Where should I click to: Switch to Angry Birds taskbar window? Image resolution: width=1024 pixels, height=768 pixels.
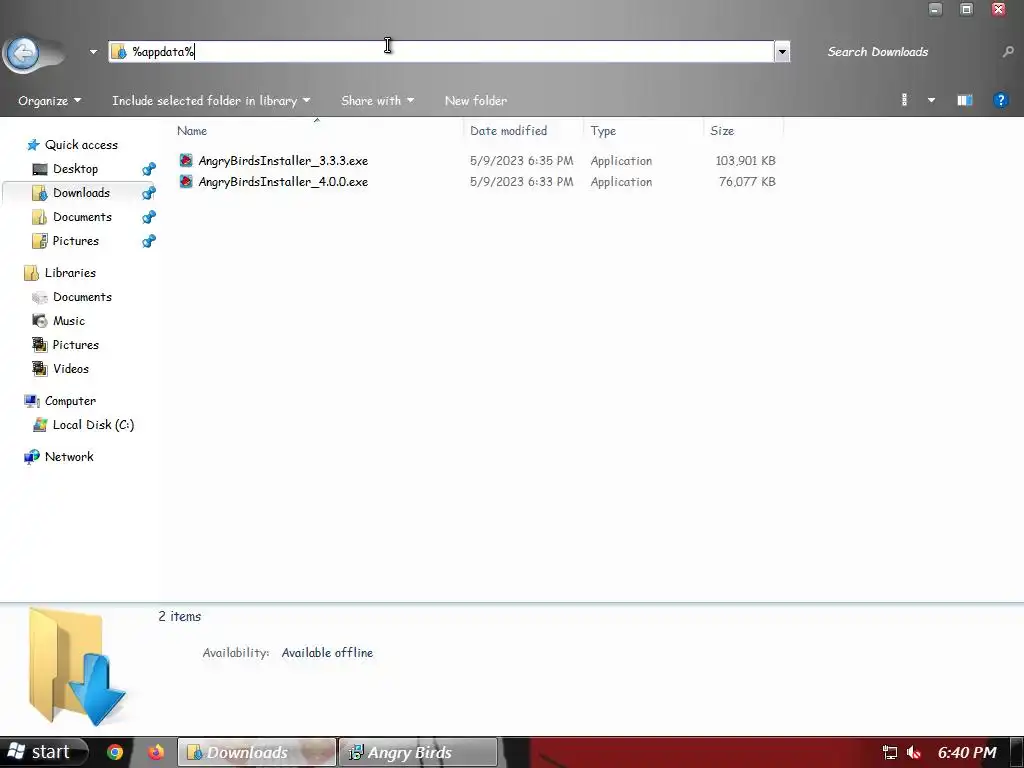418,752
